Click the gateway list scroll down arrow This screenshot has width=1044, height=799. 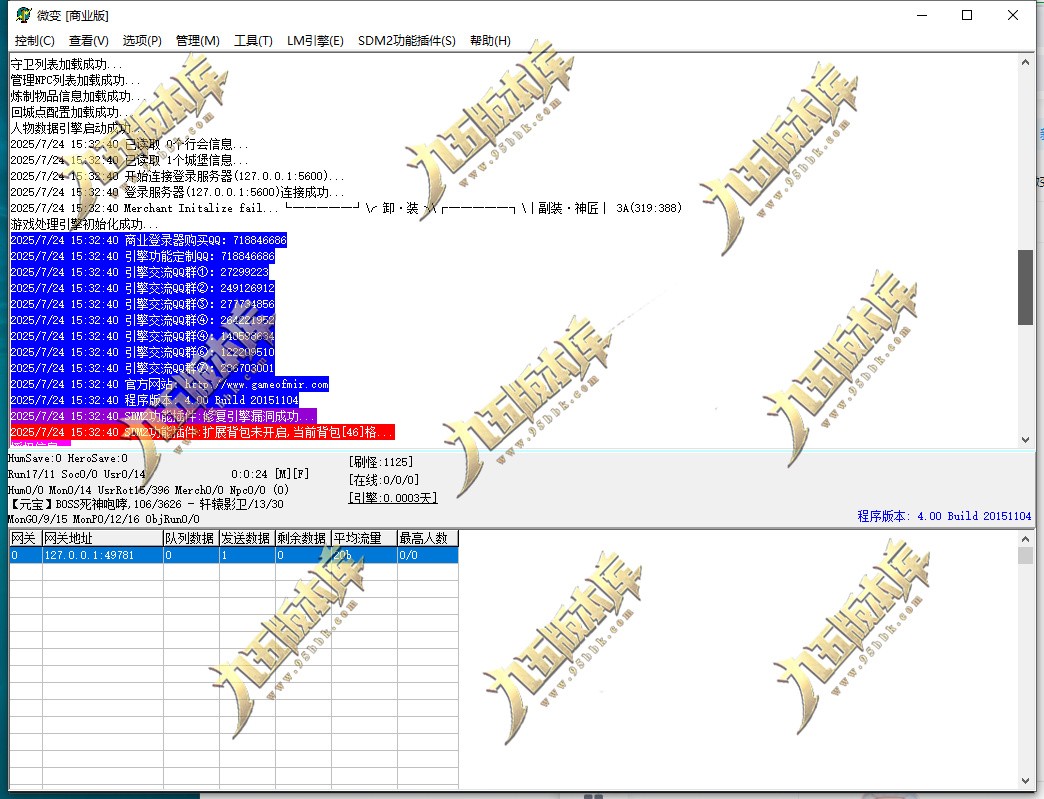(1025, 781)
